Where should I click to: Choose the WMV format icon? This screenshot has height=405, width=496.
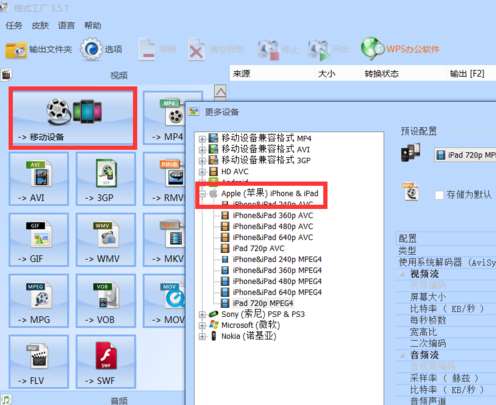(106, 240)
